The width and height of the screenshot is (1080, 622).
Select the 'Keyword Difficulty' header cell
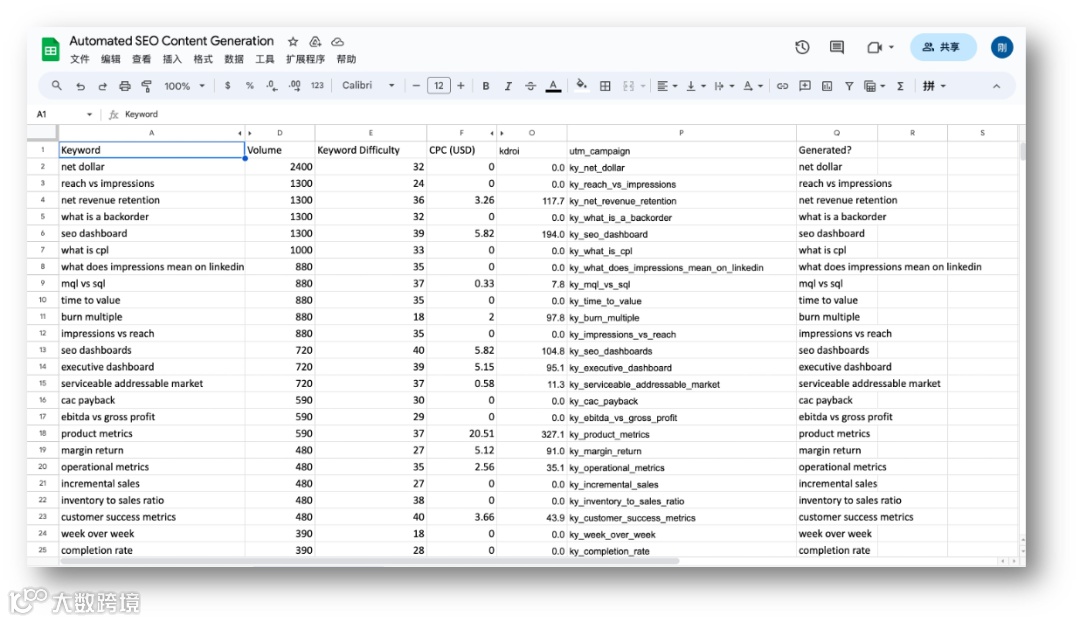pyautogui.click(x=371, y=150)
